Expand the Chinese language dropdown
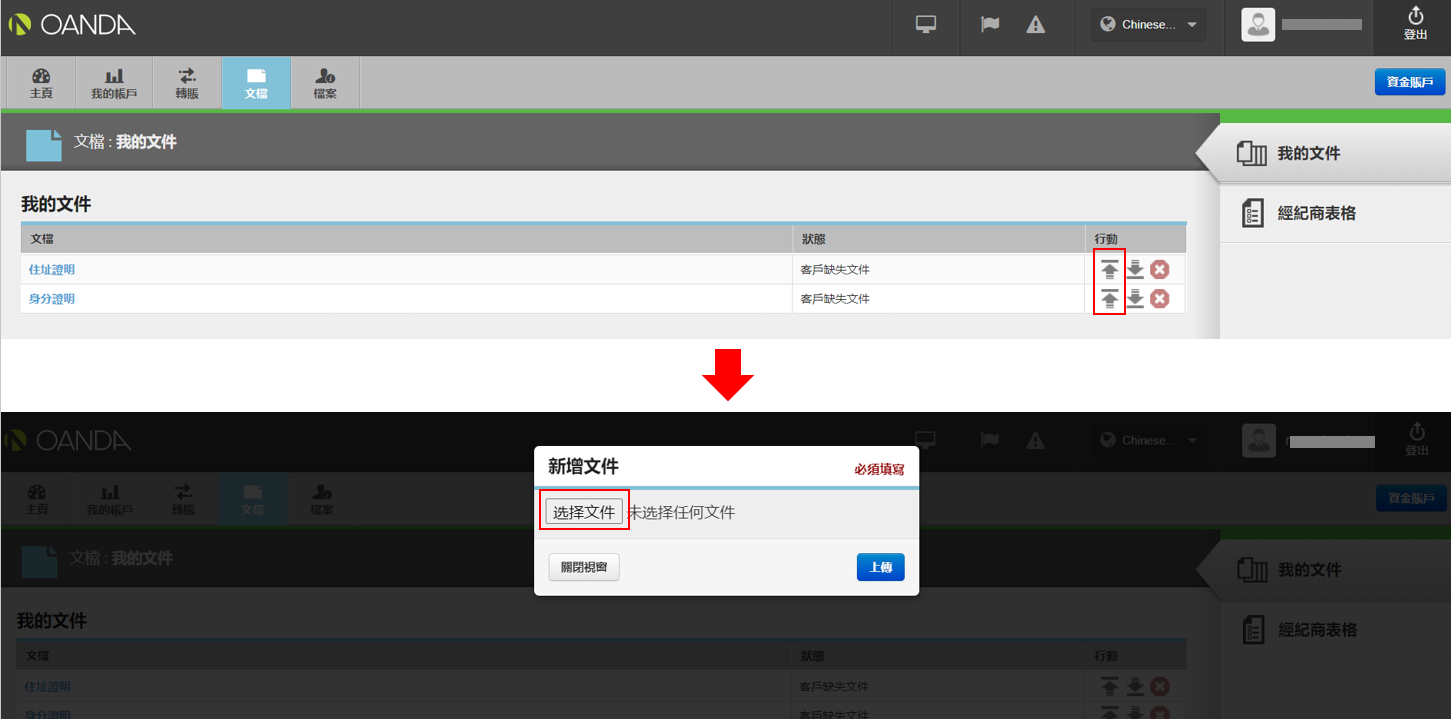Viewport: 1451px width, 719px height. pos(1148,25)
